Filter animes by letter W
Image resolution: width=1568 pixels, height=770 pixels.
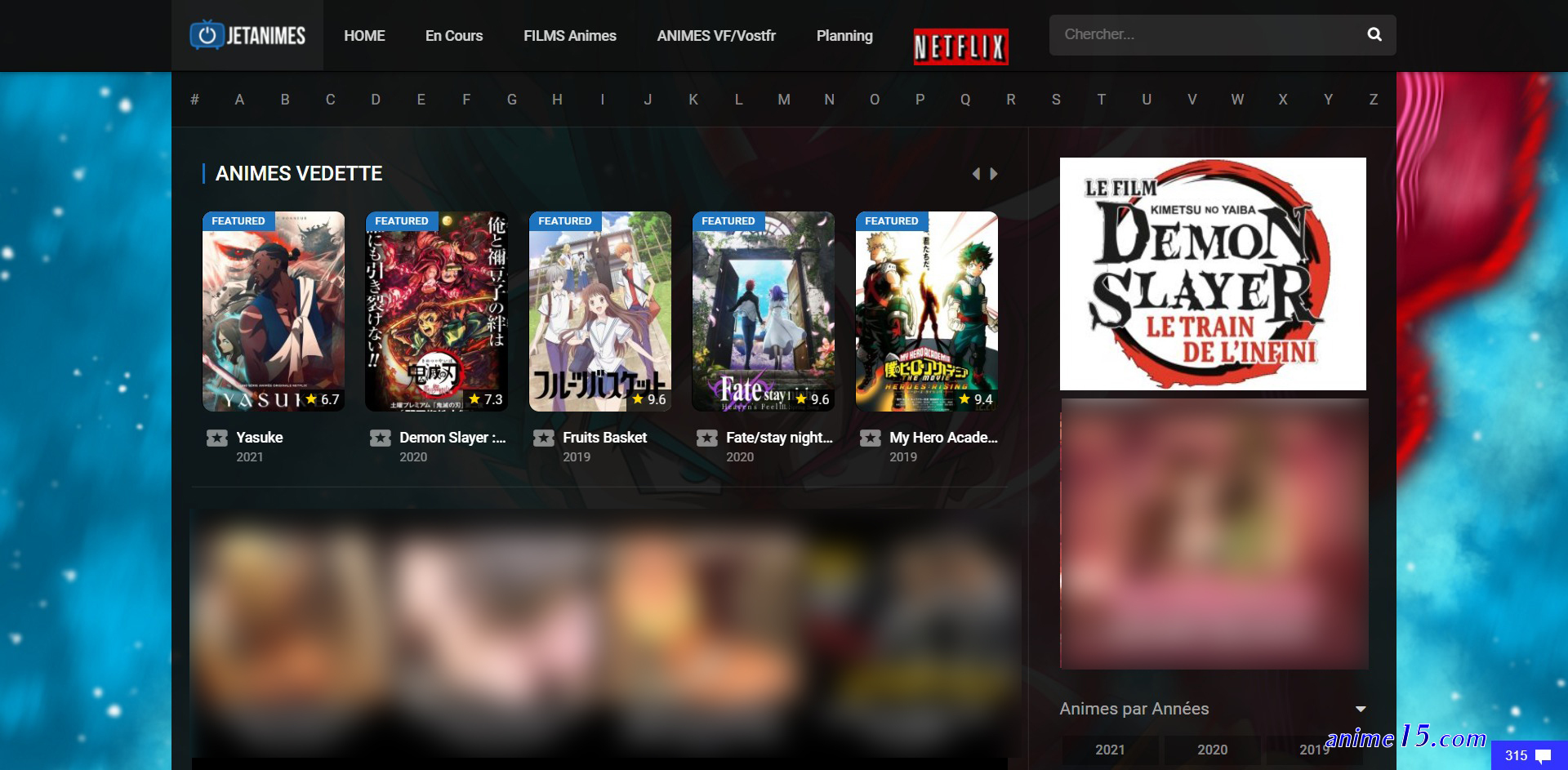[x=1237, y=100]
